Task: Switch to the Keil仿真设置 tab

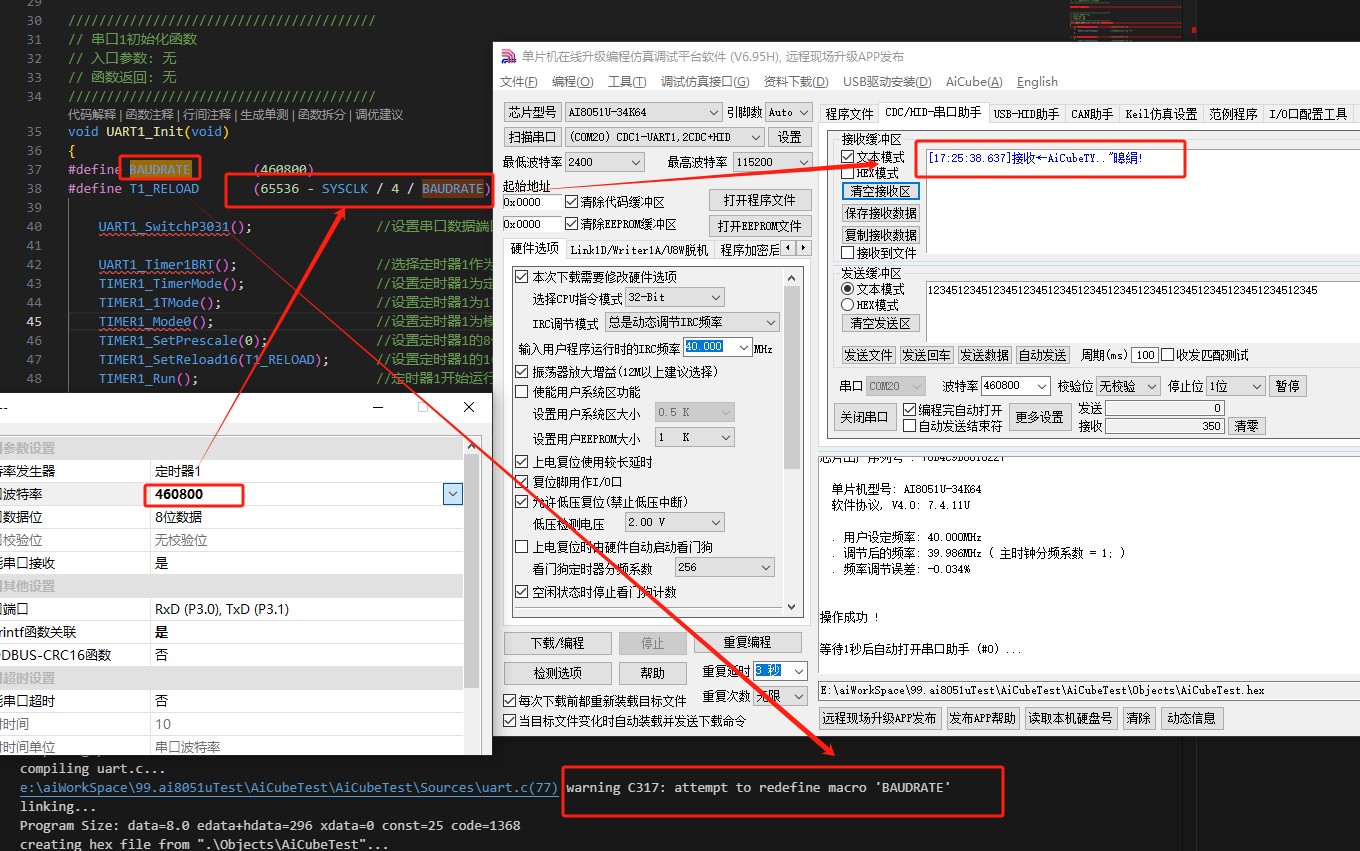Action: point(1161,114)
